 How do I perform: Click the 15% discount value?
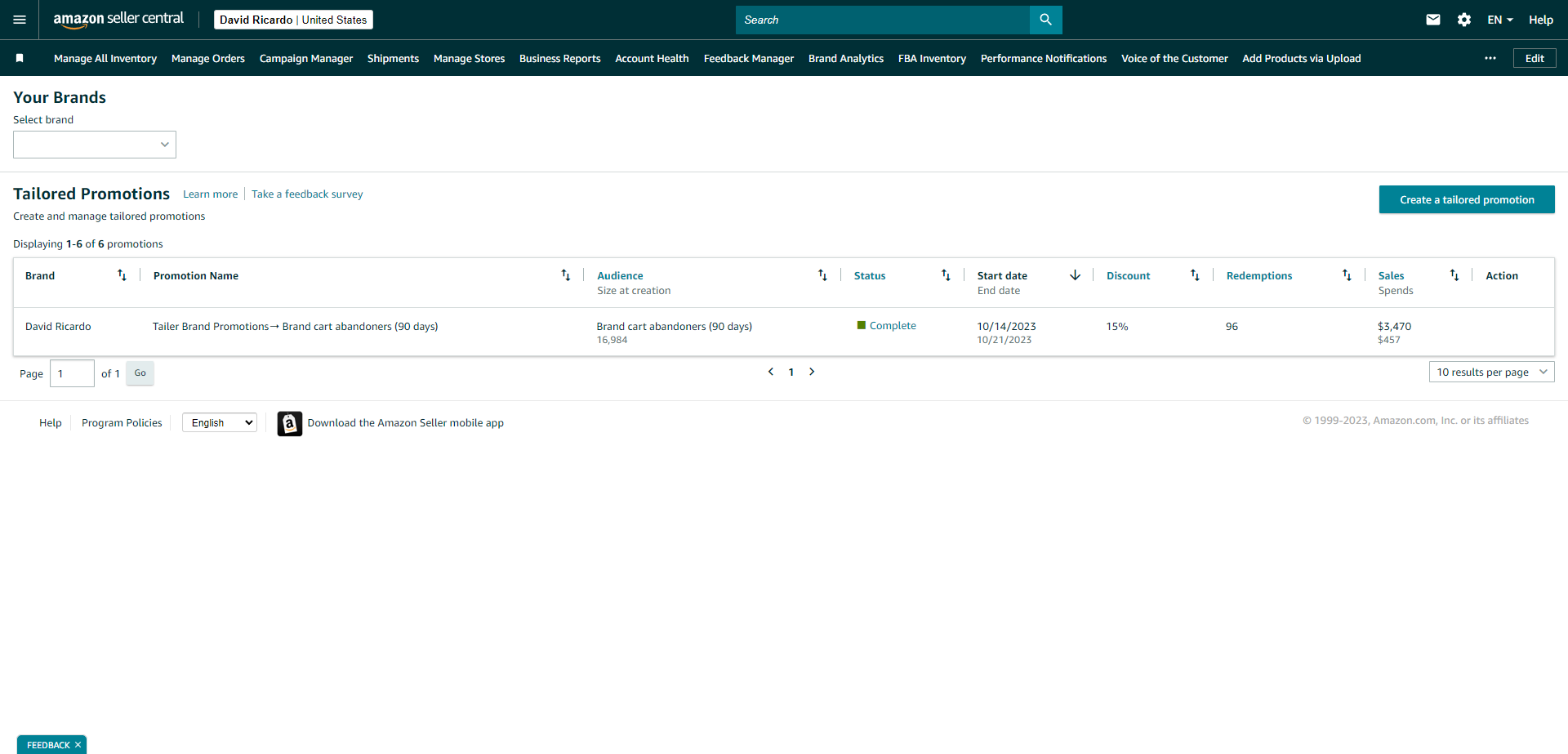click(1117, 326)
